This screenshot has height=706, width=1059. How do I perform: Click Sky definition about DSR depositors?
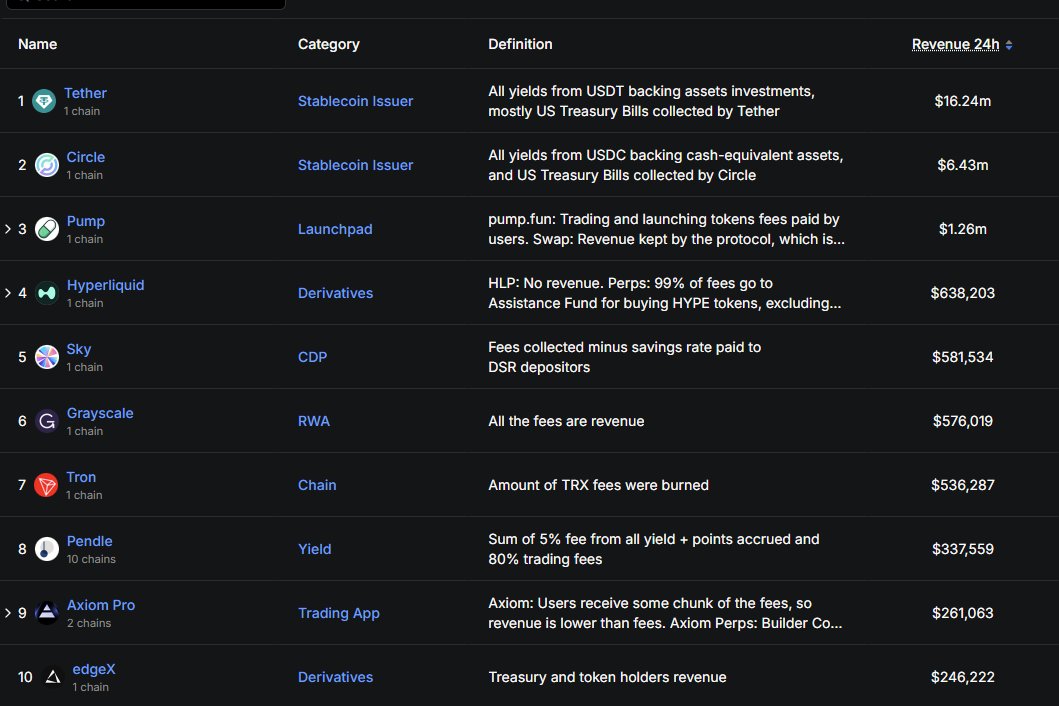[x=625, y=357]
